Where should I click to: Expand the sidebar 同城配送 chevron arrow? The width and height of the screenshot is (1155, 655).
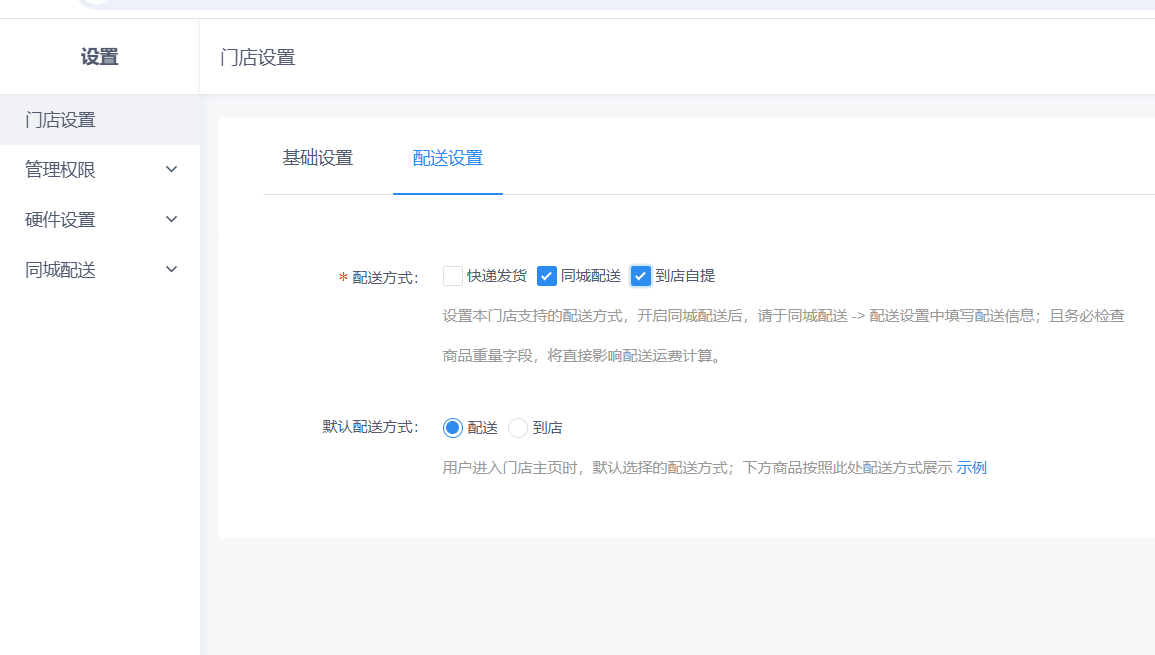[172, 270]
